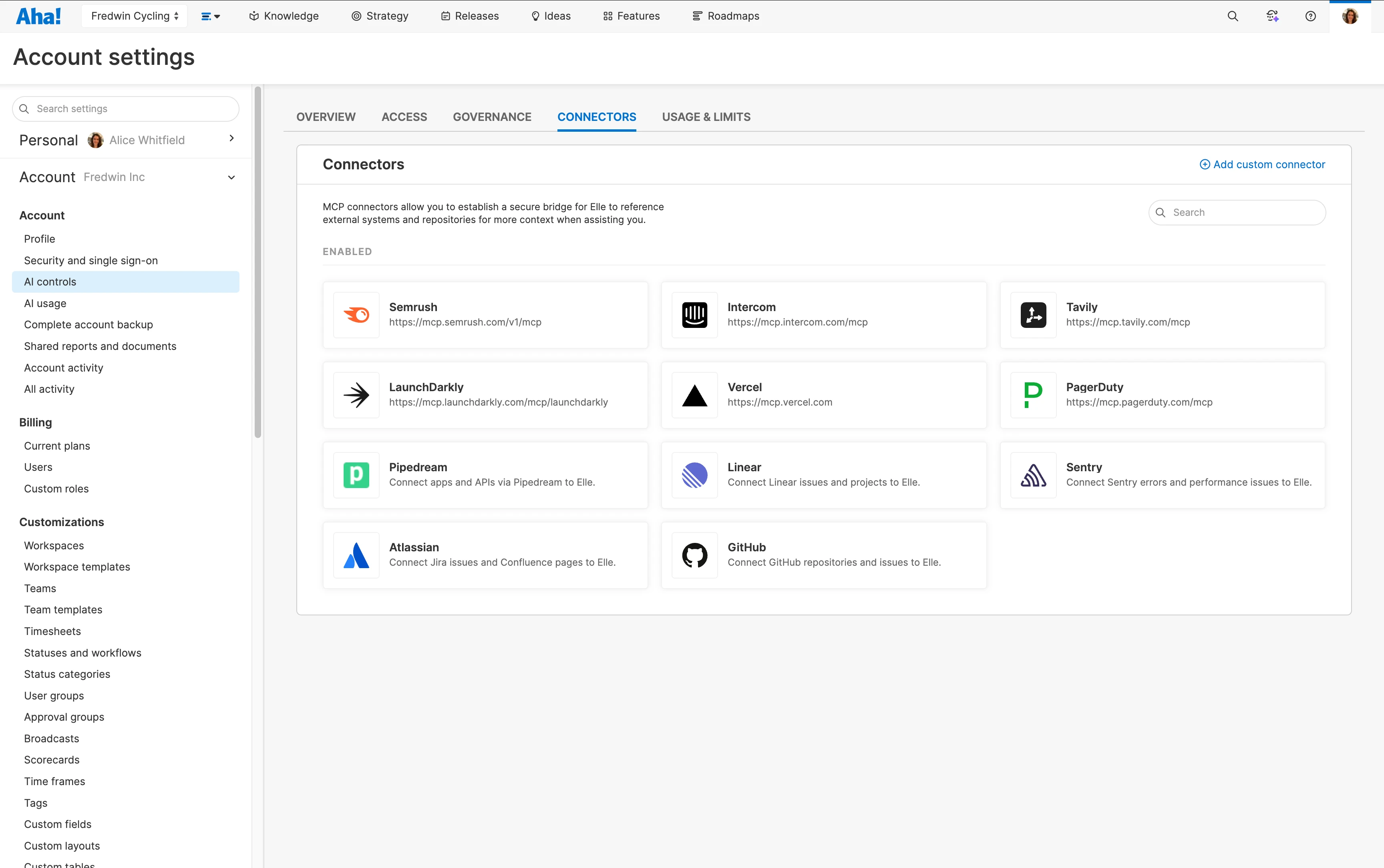Image resolution: width=1384 pixels, height=868 pixels.
Task: Open the help question mark icon
Action: coord(1311,16)
